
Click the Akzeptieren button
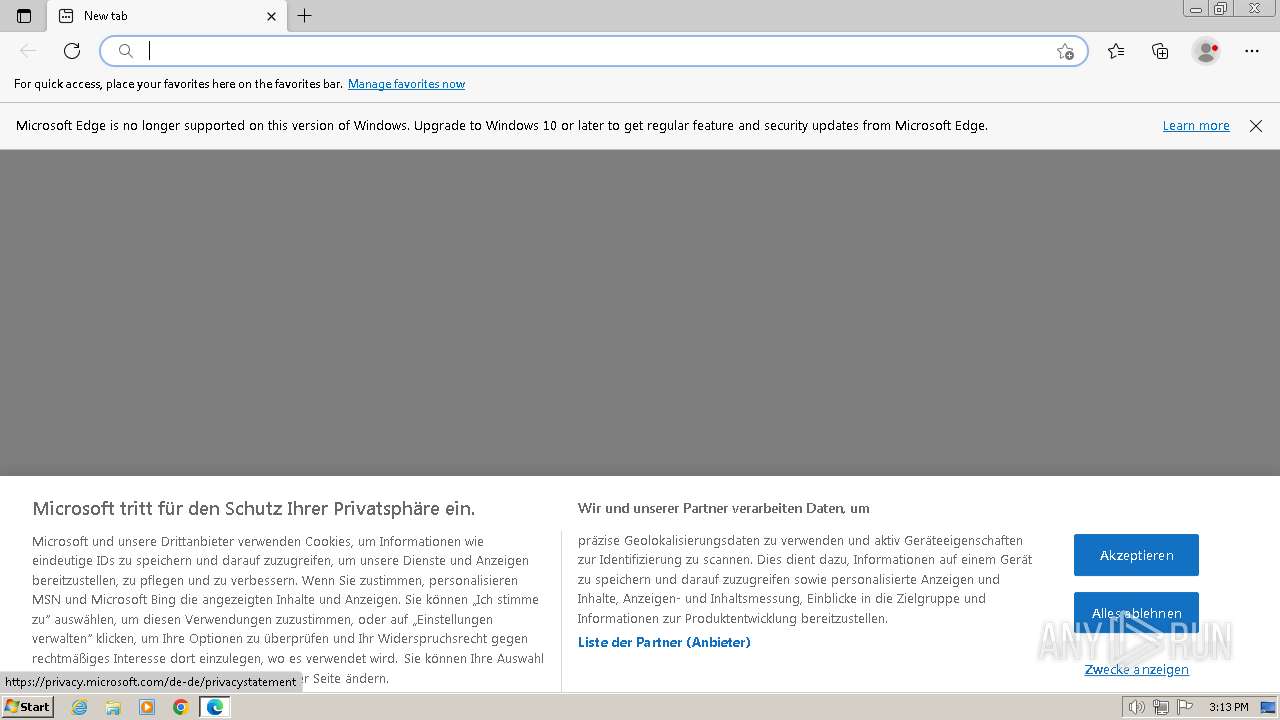pos(1136,555)
